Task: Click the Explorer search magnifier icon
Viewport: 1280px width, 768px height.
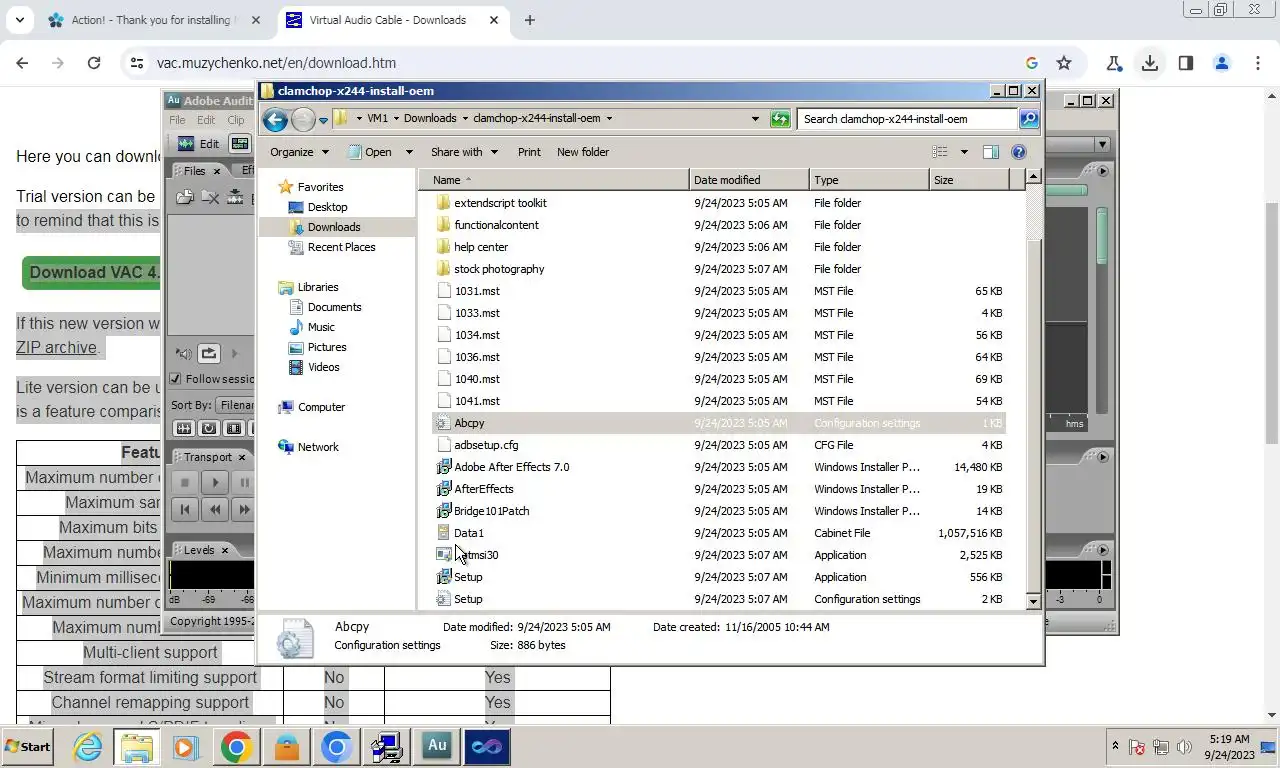Action: (1028, 119)
